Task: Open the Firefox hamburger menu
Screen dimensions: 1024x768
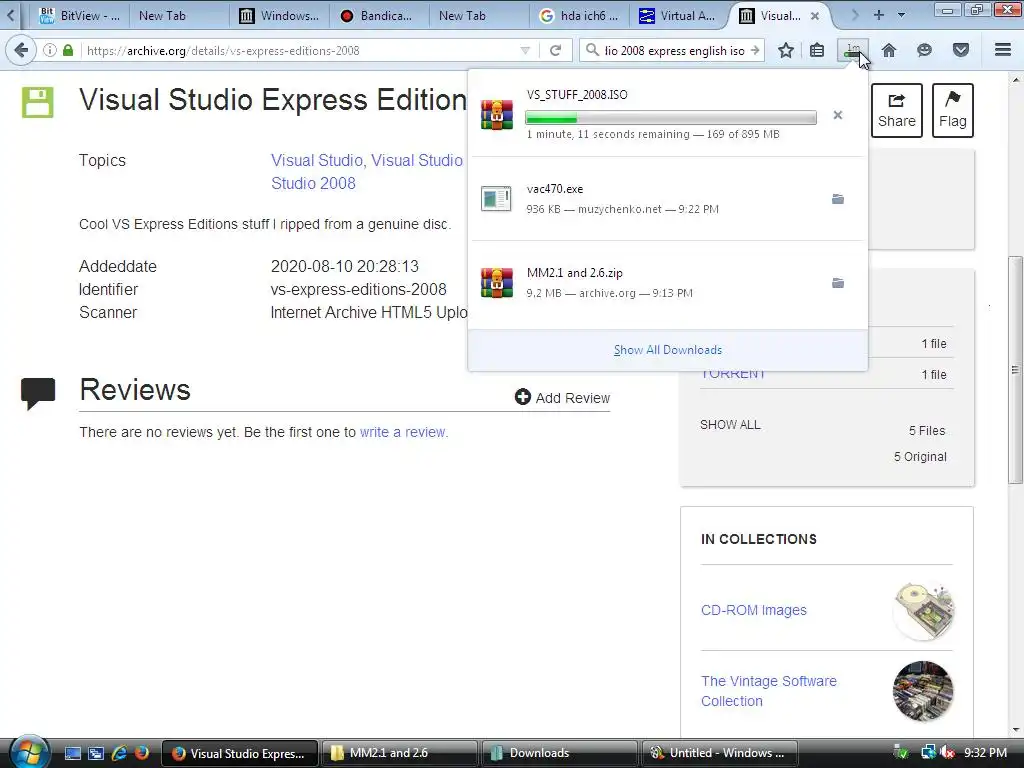Action: click(1003, 50)
